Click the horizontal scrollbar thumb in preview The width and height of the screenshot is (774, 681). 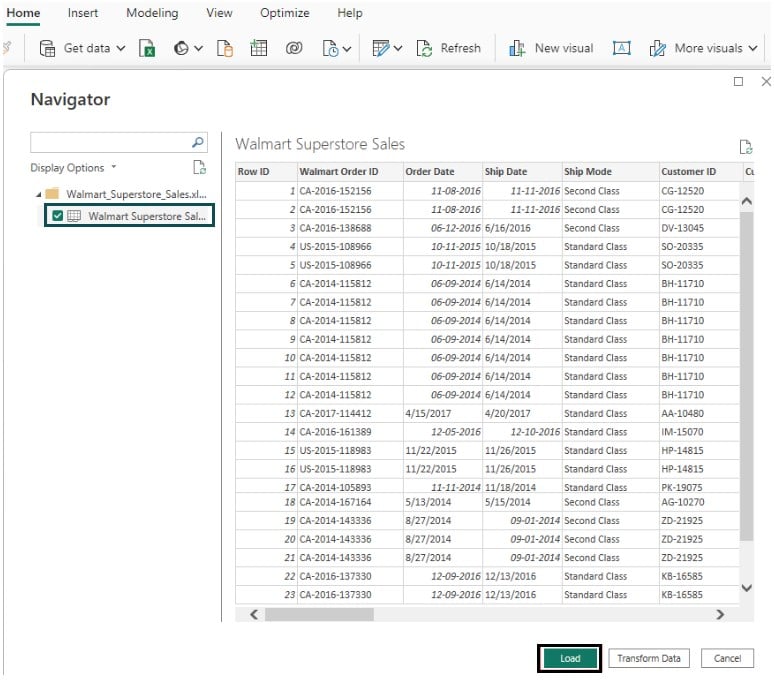[319, 614]
